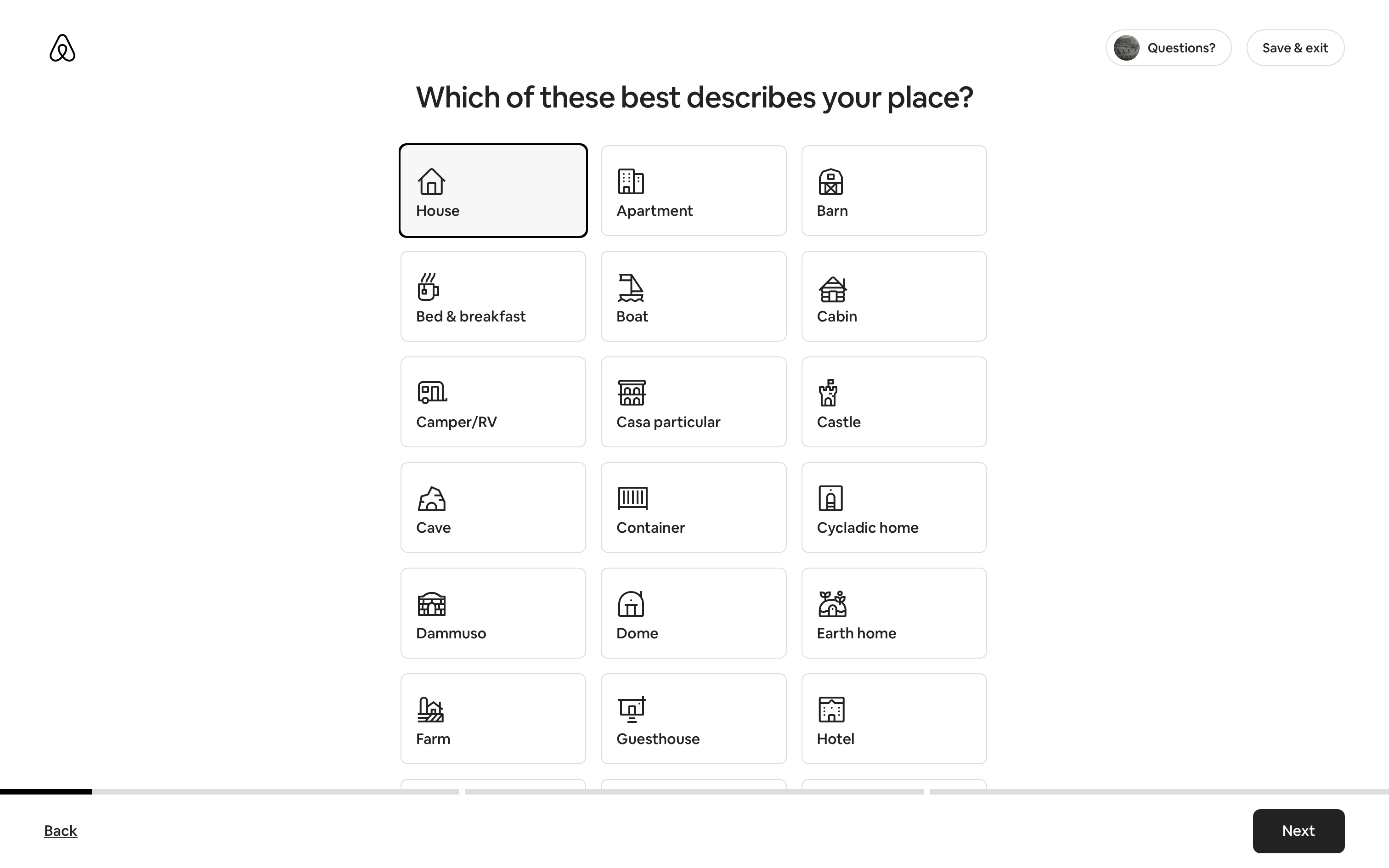Choose the Boat sailboat icon
This screenshot has width=1389, height=868.
click(630, 287)
